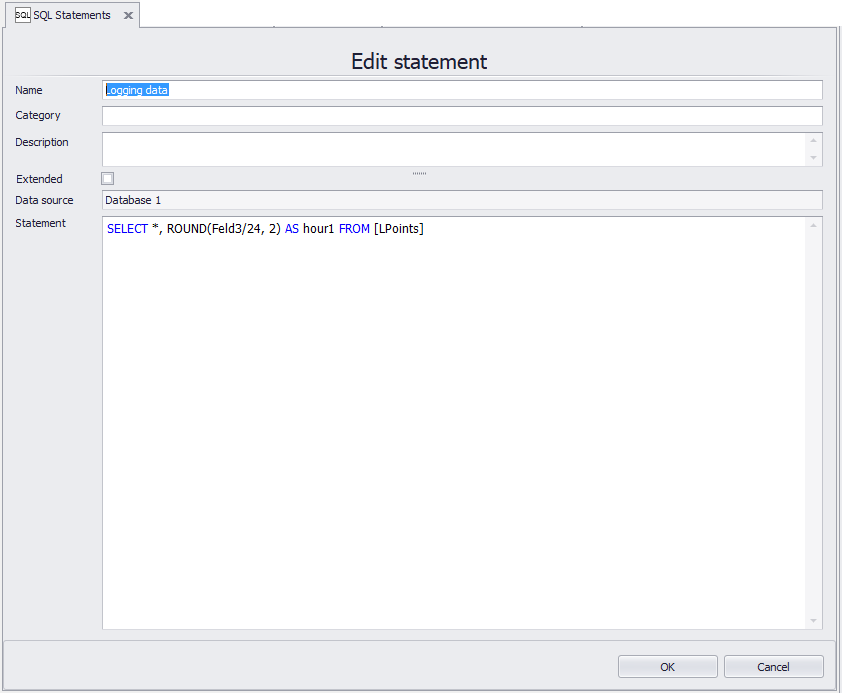Image resolution: width=842 pixels, height=693 pixels.
Task: Enable the Extended checkbox
Action: [x=108, y=179]
